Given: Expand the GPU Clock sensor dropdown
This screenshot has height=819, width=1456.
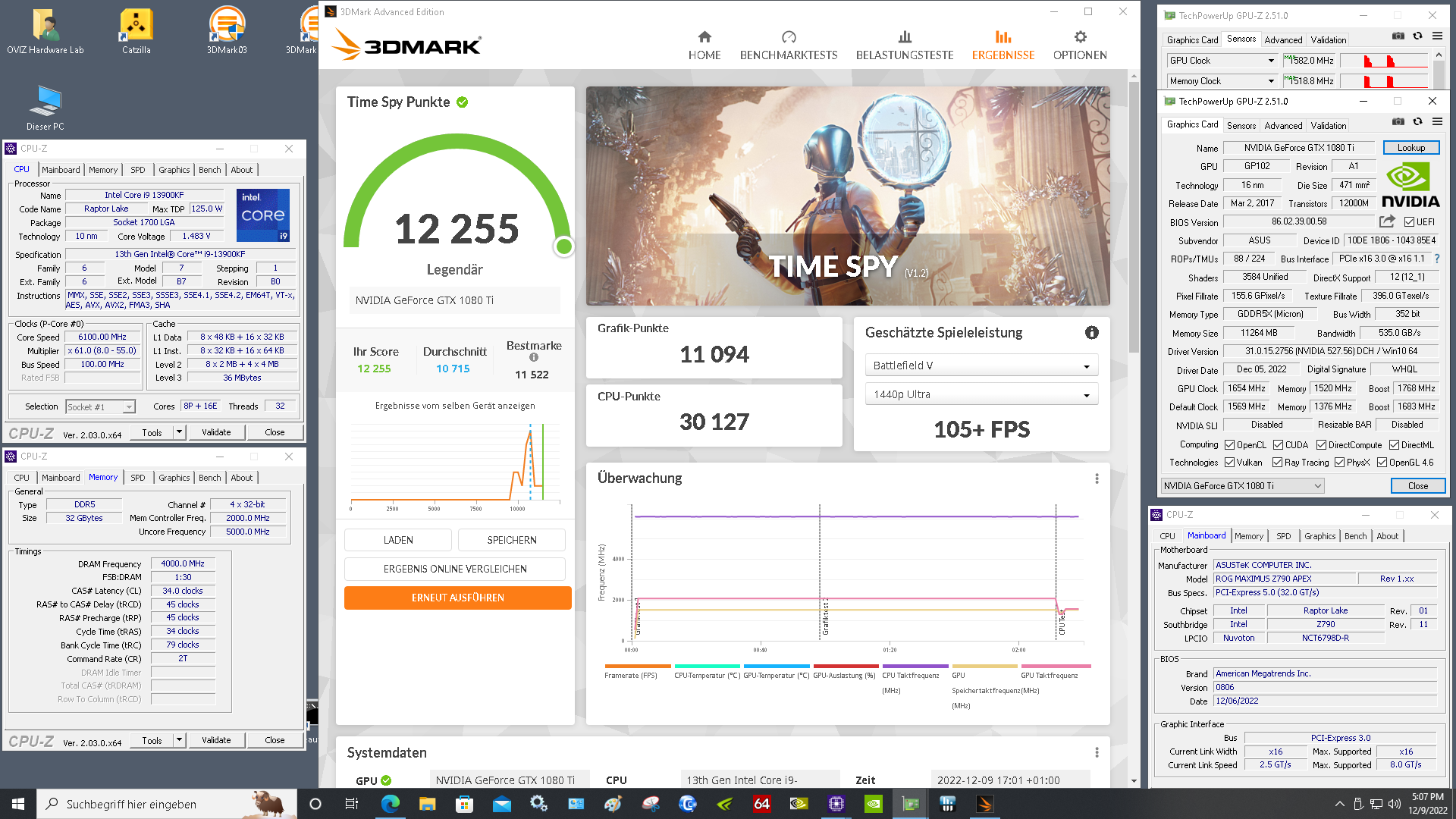Looking at the screenshot, I should [x=1271, y=61].
